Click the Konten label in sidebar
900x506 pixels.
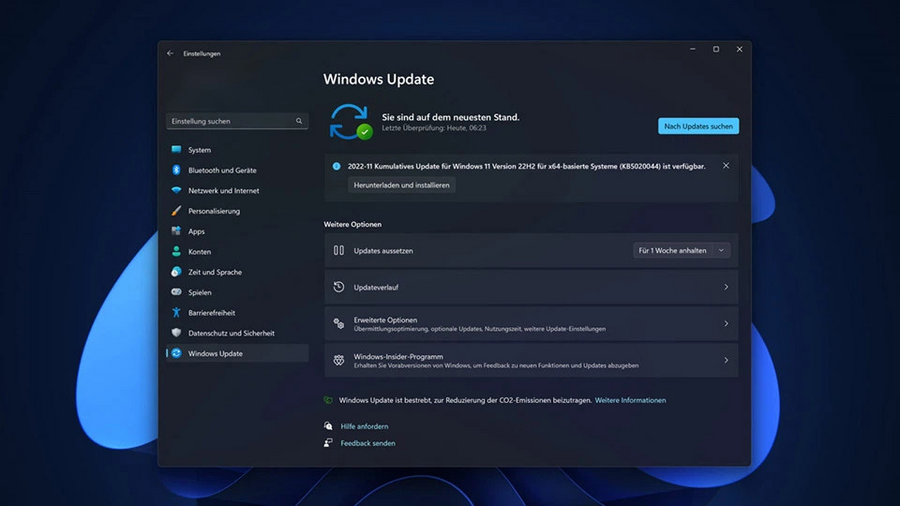coord(199,252)
